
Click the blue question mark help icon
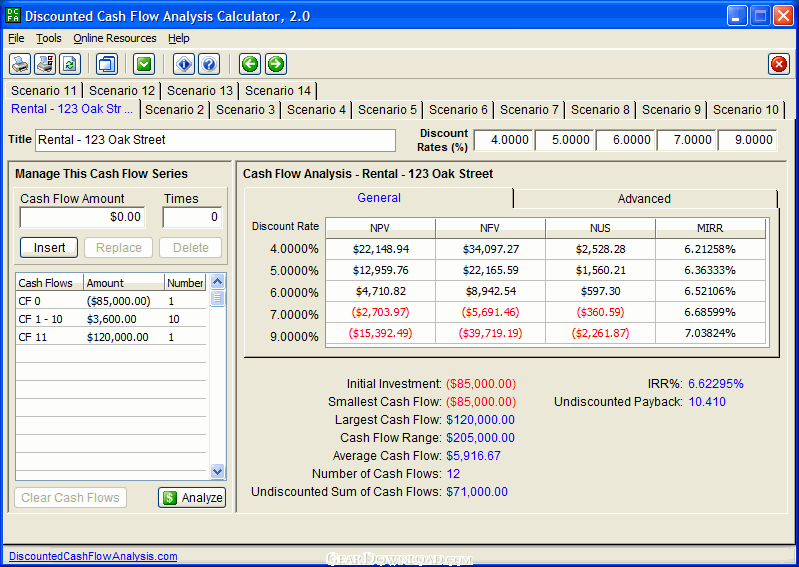(x=209, y=64)
